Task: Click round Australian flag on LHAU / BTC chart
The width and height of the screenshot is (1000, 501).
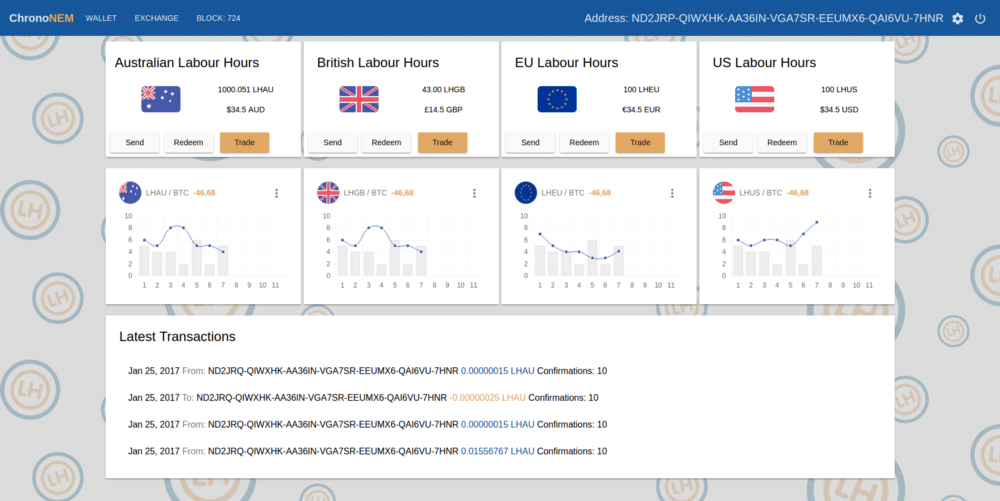Action: [130, 193]
